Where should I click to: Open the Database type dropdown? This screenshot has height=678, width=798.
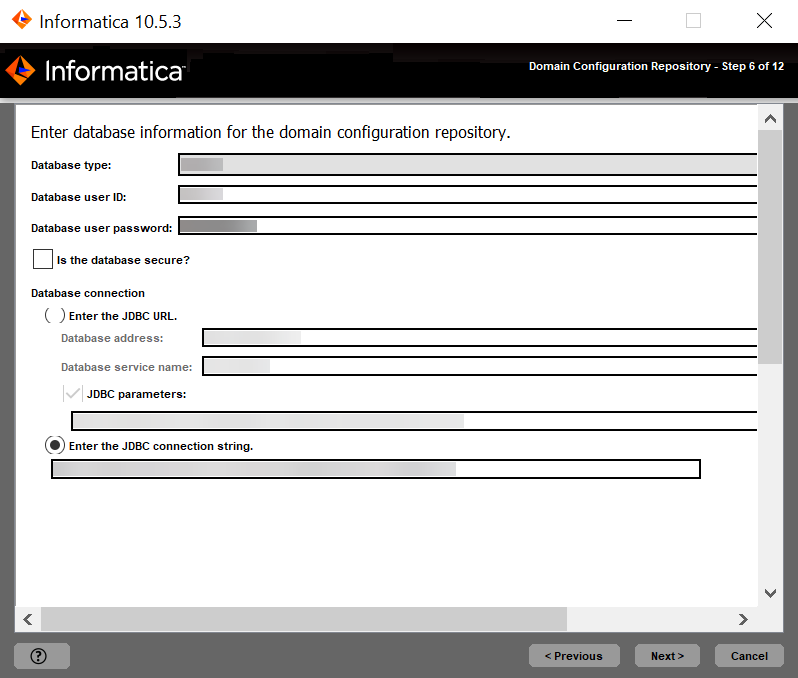point(467,165)
